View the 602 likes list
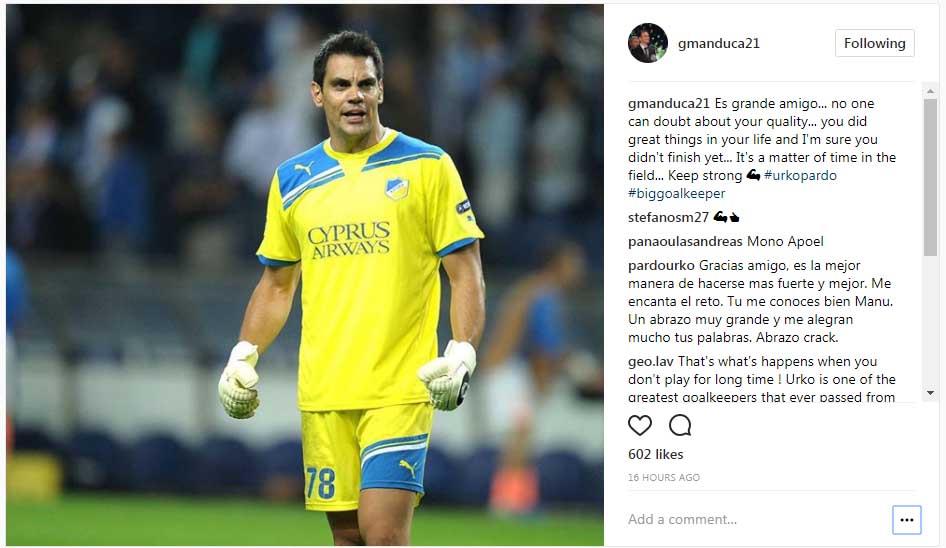 (x=655, y=454)
